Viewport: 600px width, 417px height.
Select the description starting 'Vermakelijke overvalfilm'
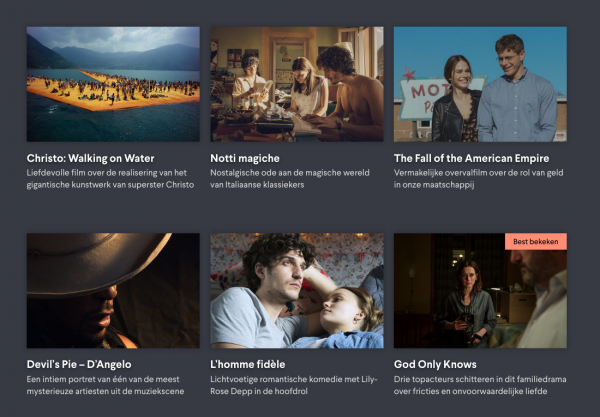click(x=478, y=179)
